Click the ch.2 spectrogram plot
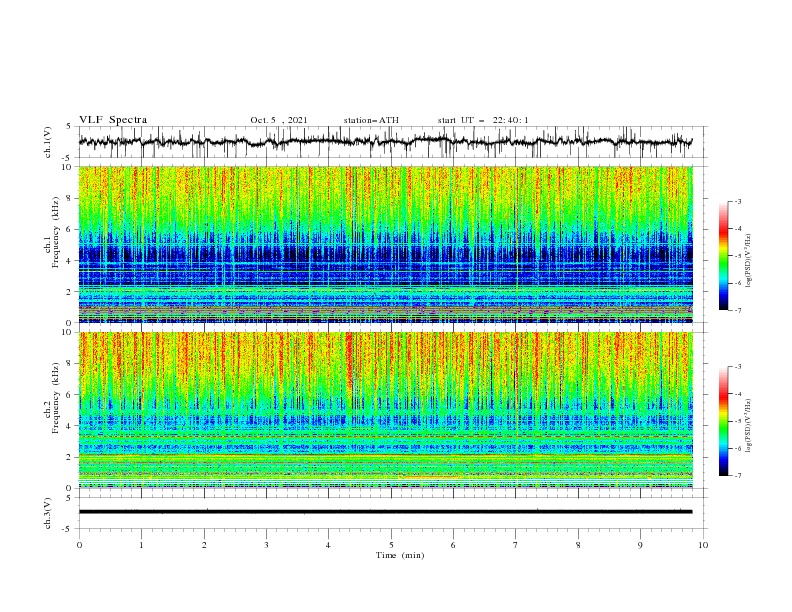Image resolution: width=792 pixels, height=612 pixels. click(x=385, y=410)
